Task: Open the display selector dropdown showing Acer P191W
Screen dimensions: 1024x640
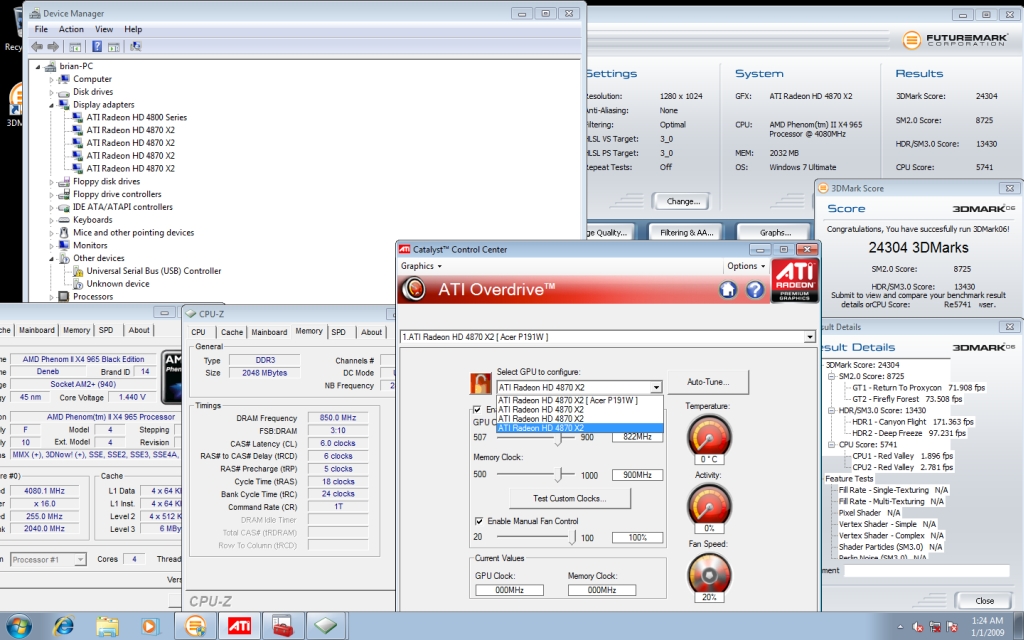Action: pyautogui.click(x=809, y=337)
